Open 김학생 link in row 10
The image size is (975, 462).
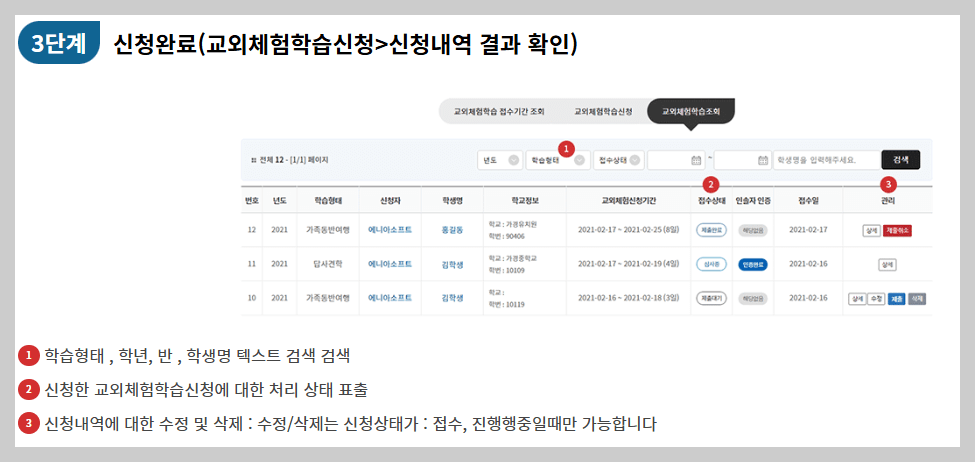click(453, 298)
